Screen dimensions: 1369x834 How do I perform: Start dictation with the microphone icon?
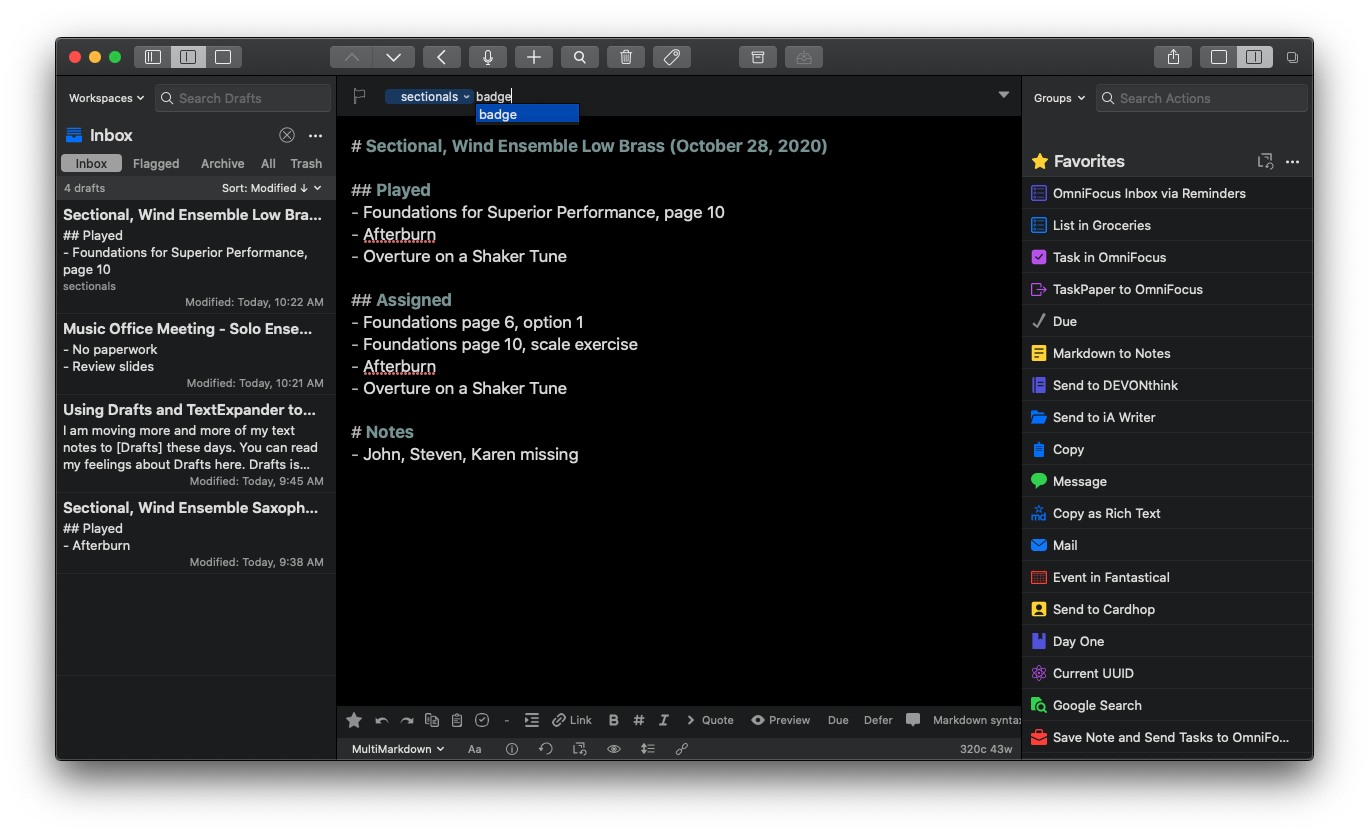(x=488, y=57)
